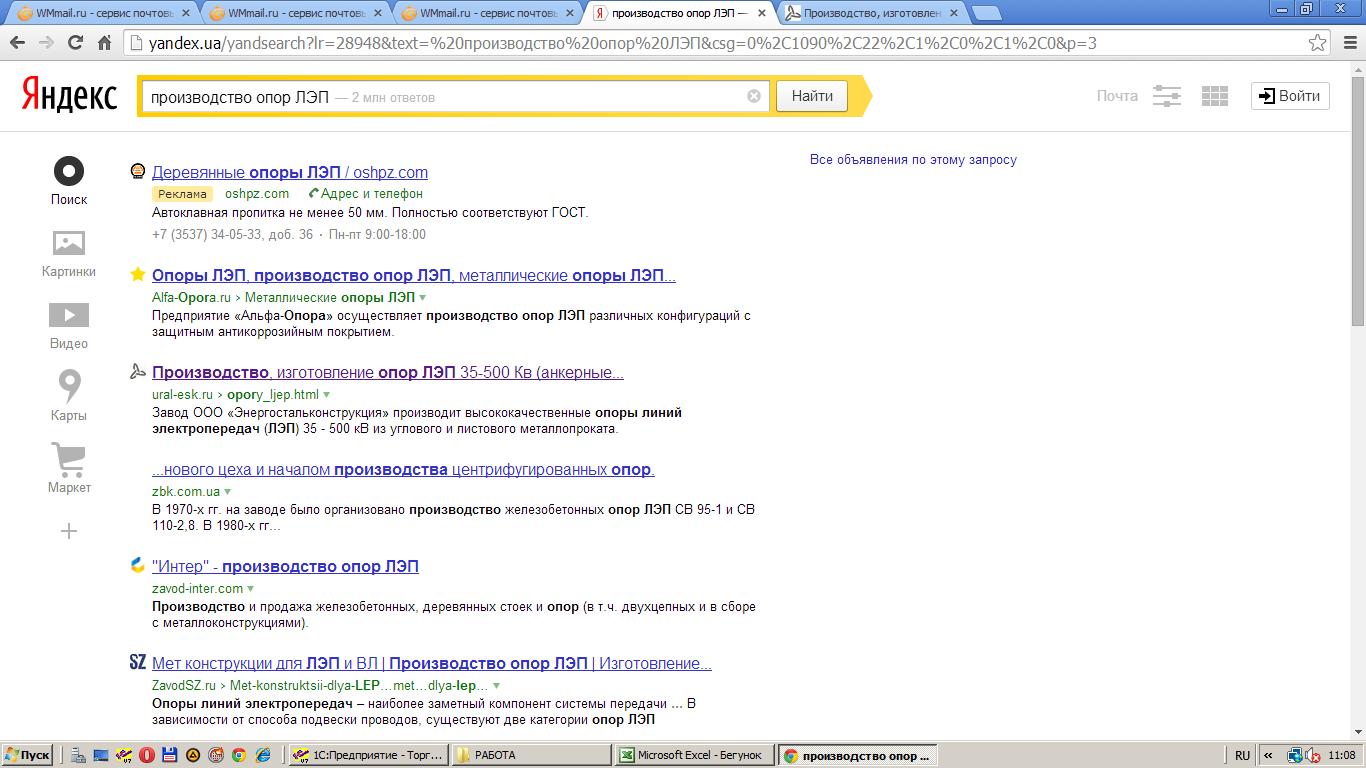The height and width of the screenshot is (768, 1366).
Task: Click the Найти search button
Action: pos(812,96)
